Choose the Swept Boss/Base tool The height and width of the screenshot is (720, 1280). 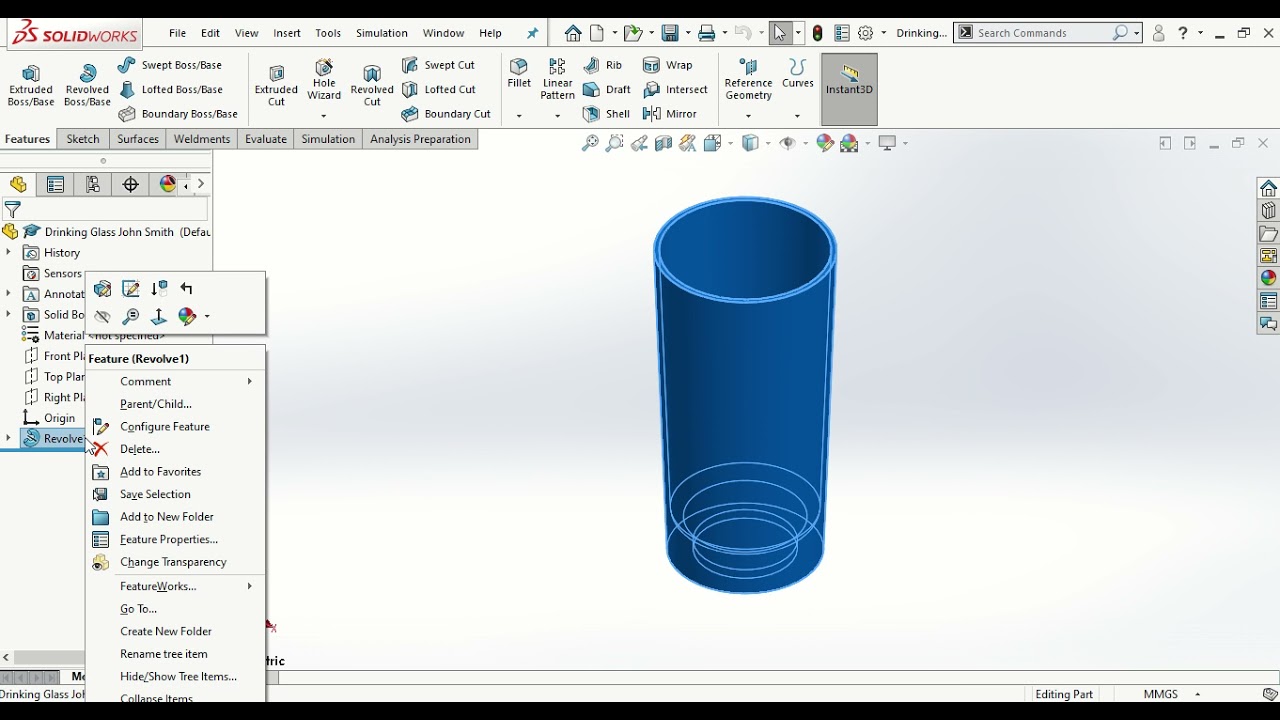click(x=170, y=65)
